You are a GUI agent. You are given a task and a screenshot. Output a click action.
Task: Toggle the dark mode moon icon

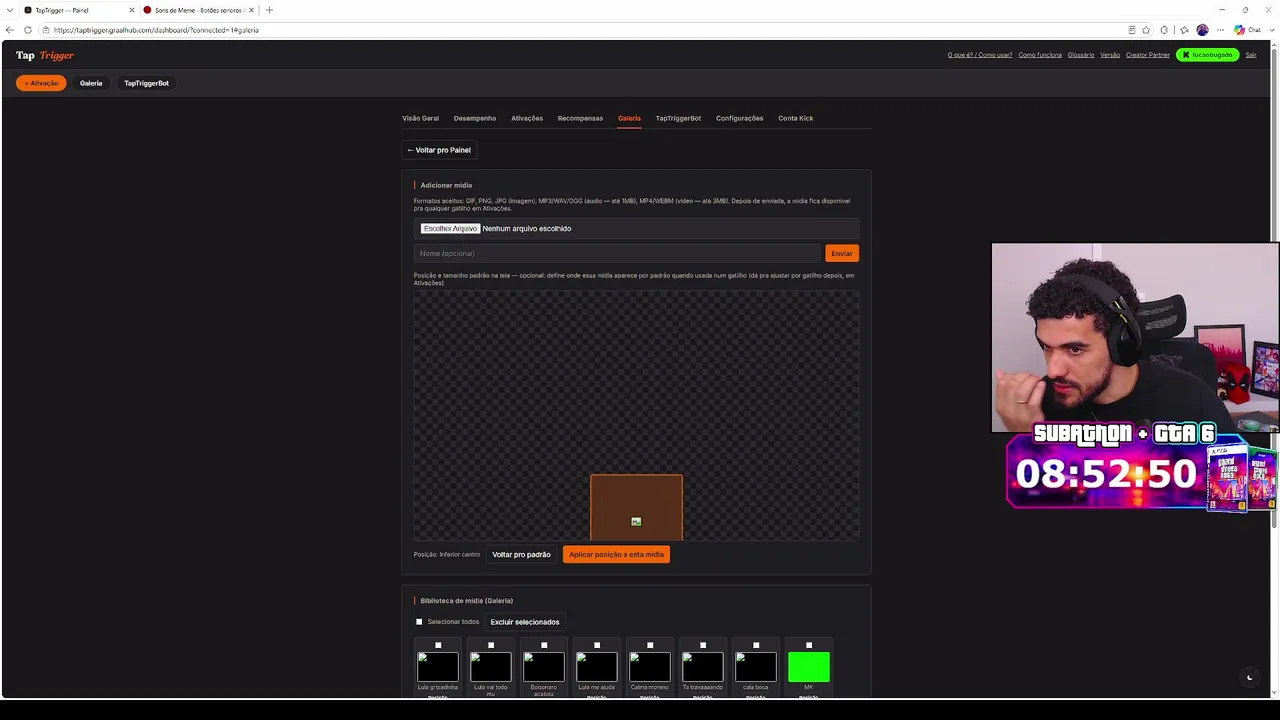1249,678
